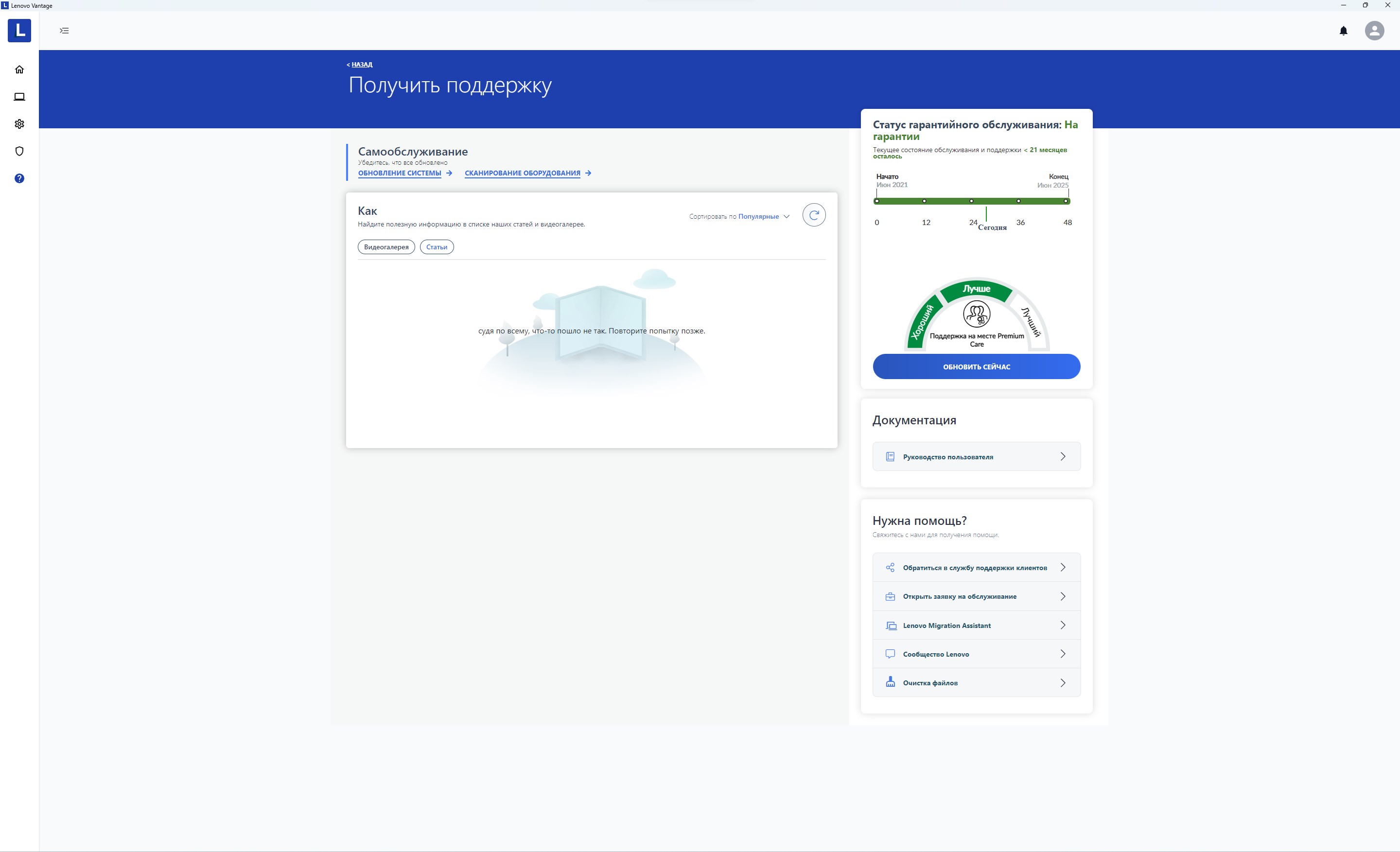Open Открыть заявку на обслуживание entry
This screenshot has height=852, width=1400.
click(x=976, y=596)
